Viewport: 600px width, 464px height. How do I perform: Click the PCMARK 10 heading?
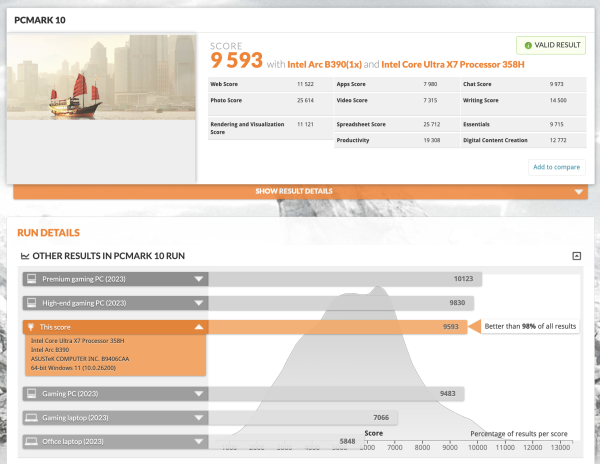click(40, 20)
